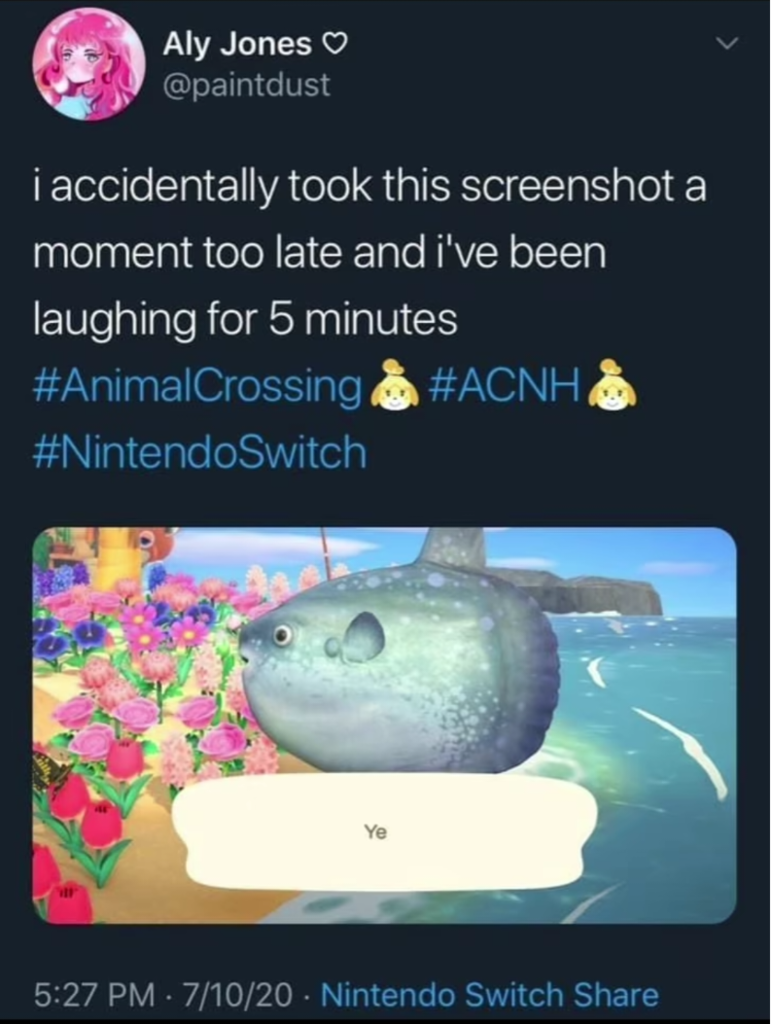Click the 7/10/20 date
The image size is (771, 1024).
(x=237, y=995)
